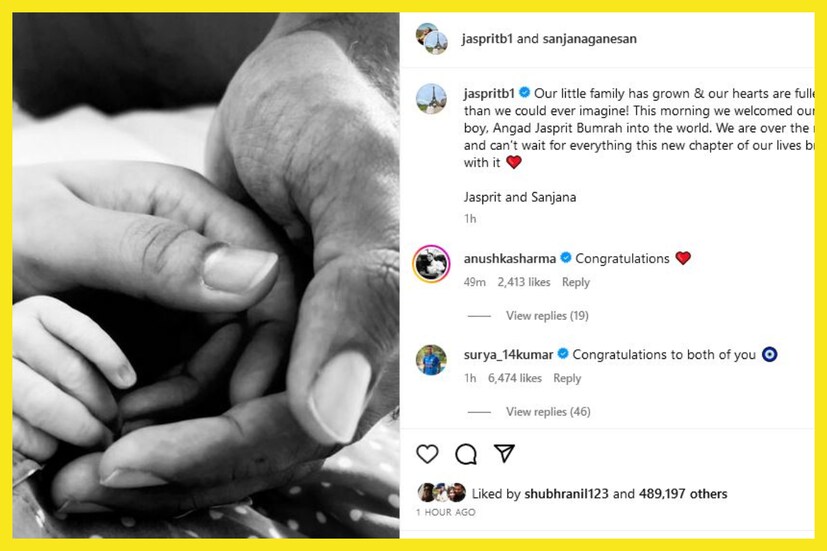Click the anushkasharma username
Screen dimensions: 827x551
509,258
